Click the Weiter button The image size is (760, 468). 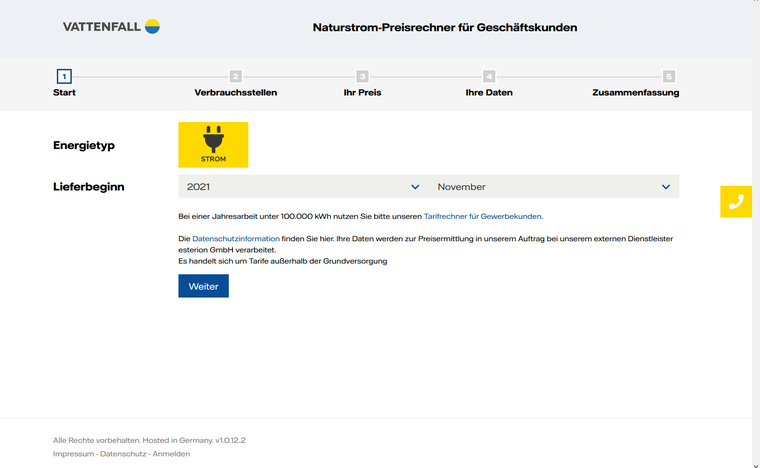(204, 286)
